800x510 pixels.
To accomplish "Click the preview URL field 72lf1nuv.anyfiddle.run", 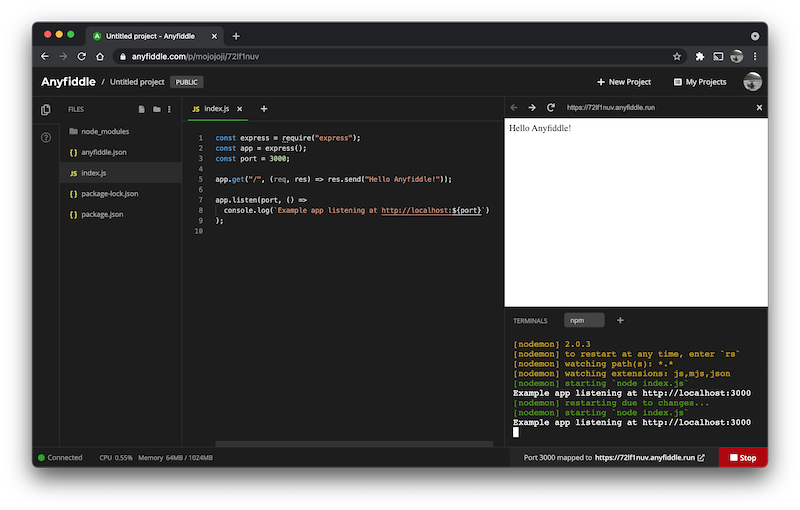I will 611,108.
